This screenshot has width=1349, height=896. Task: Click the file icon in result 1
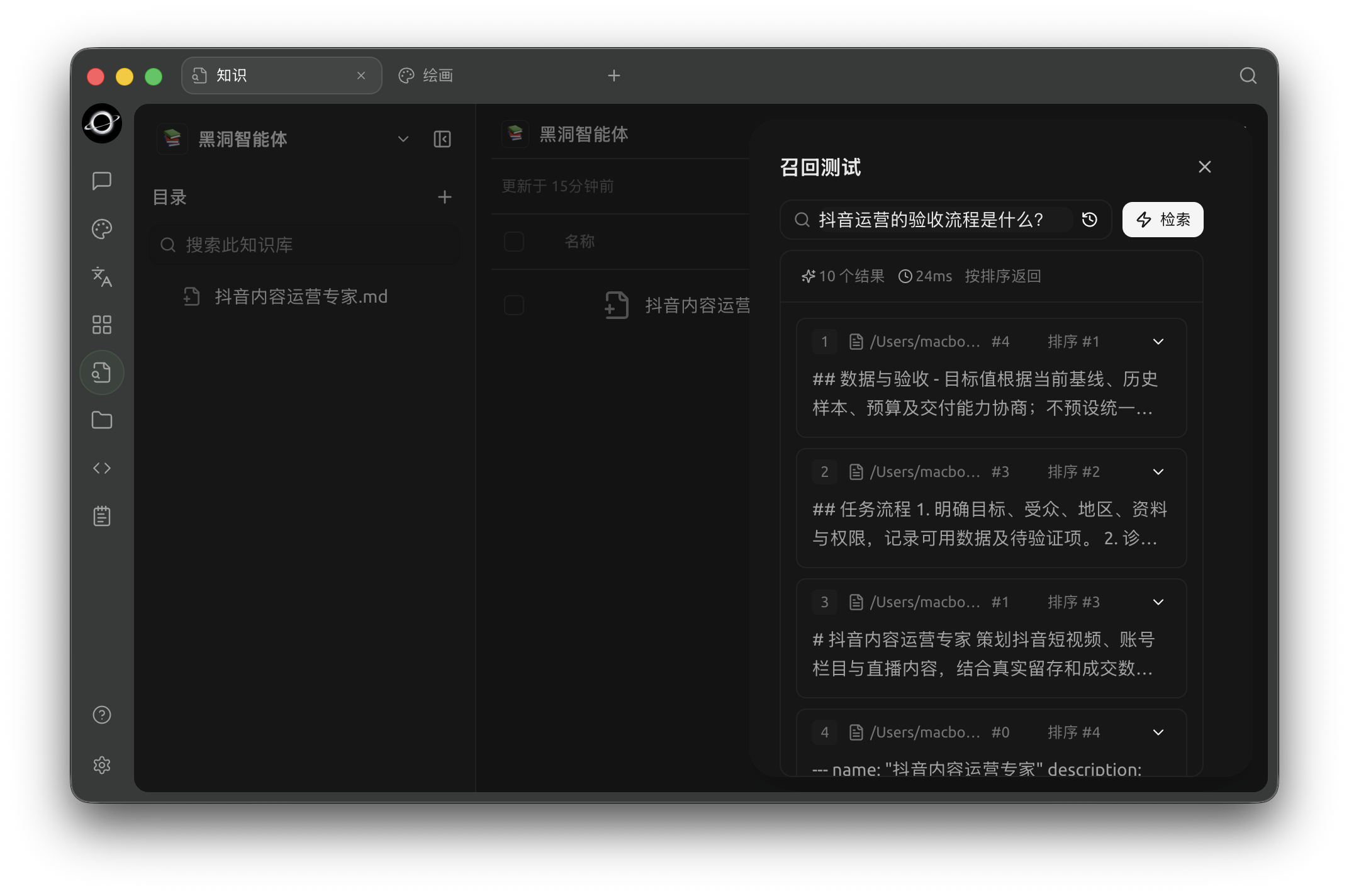pos(856,342)
